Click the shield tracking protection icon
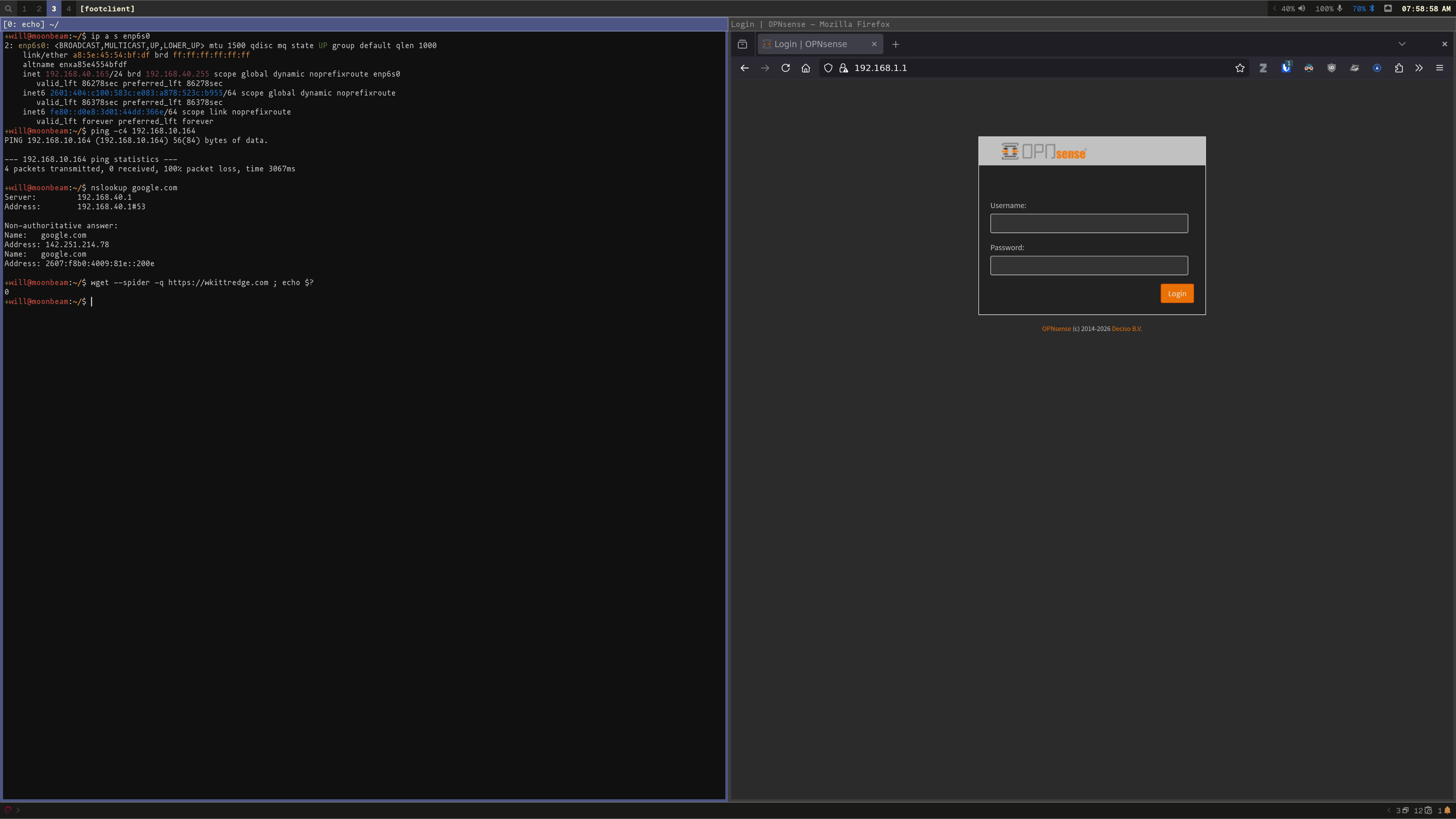Image resolution: width=1456 pixels, height=819 pixels. click(x=828, y=68)
